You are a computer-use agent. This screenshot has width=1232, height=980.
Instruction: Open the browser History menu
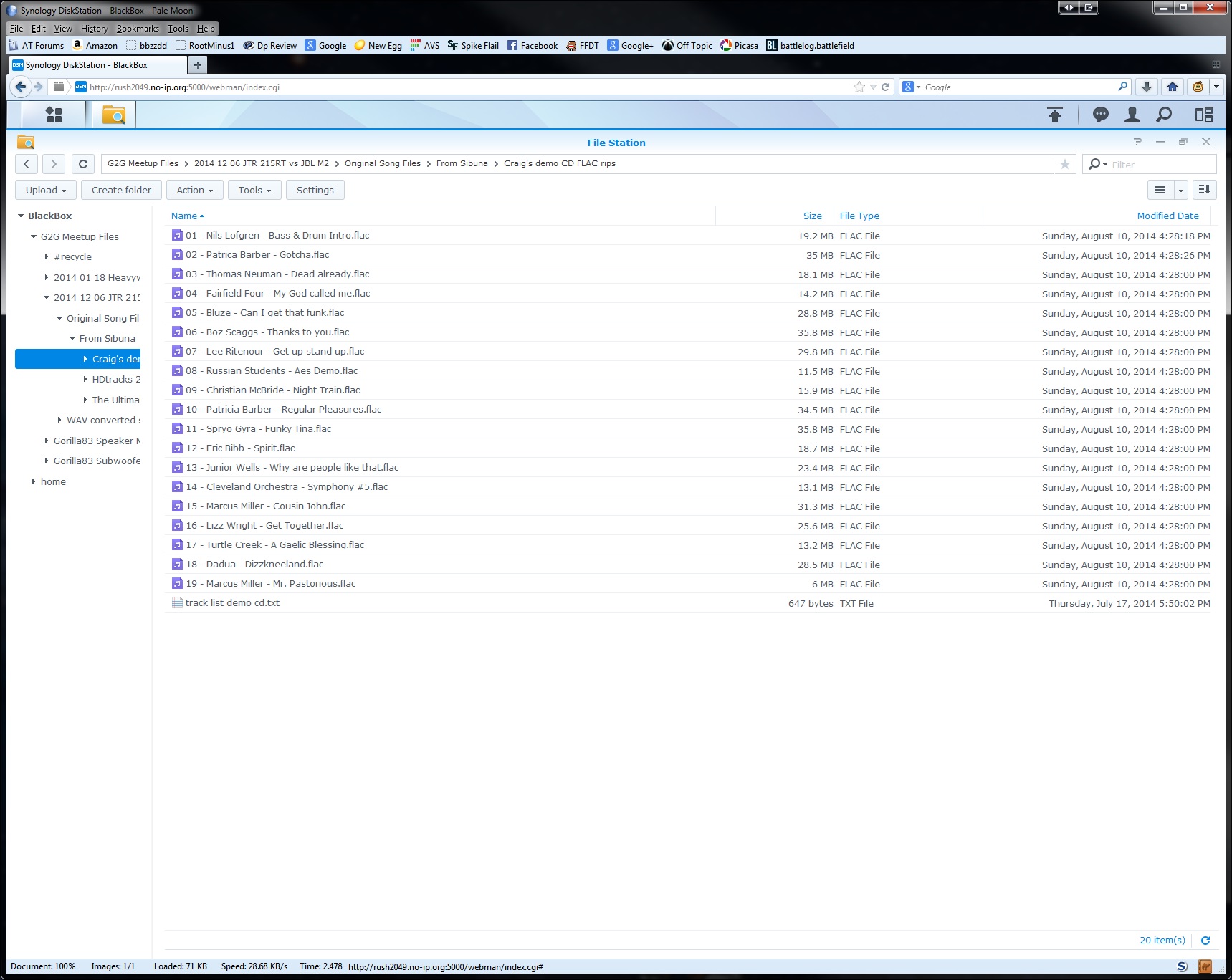click(95, 29)
